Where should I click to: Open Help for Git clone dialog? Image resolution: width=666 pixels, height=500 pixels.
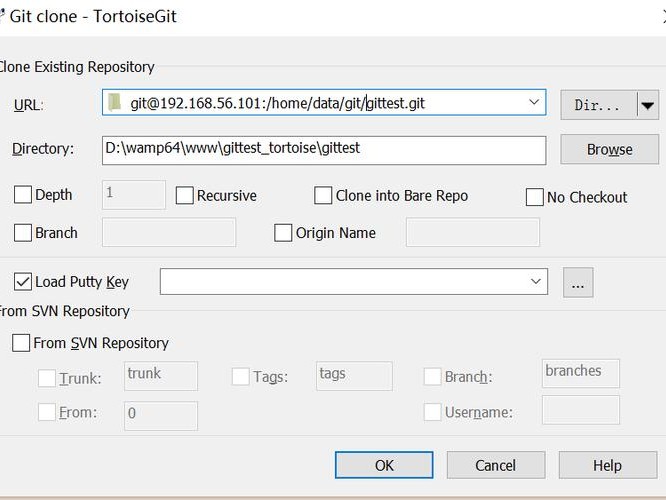(608, 465)
